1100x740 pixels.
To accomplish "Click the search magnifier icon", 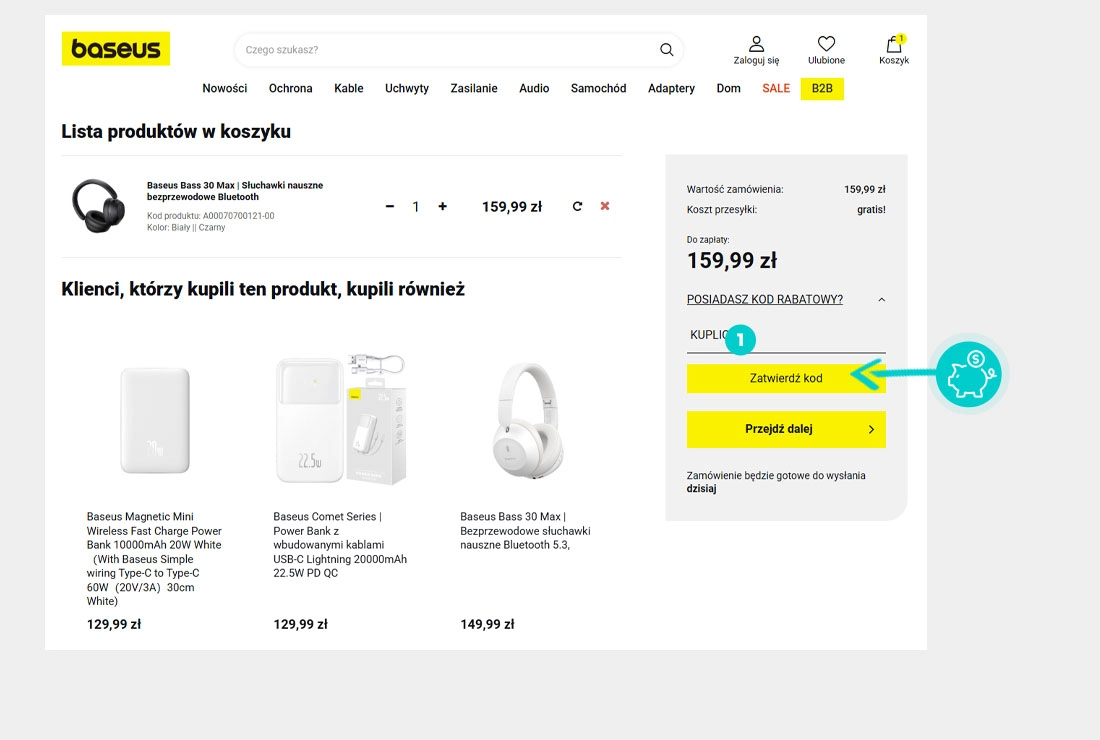I will click(x=667, y=50).
